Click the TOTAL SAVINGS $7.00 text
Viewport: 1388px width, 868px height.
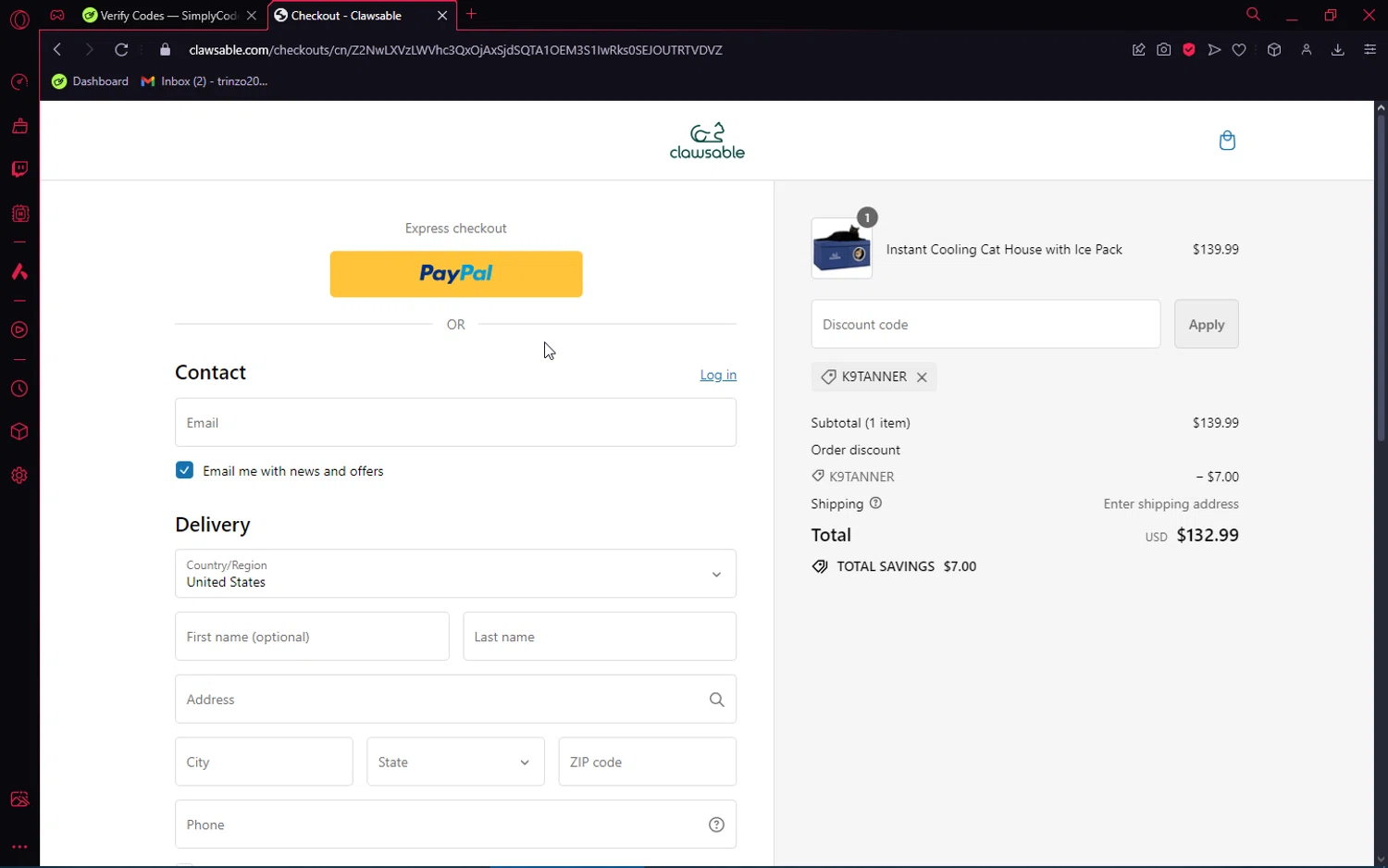[906, 566]
